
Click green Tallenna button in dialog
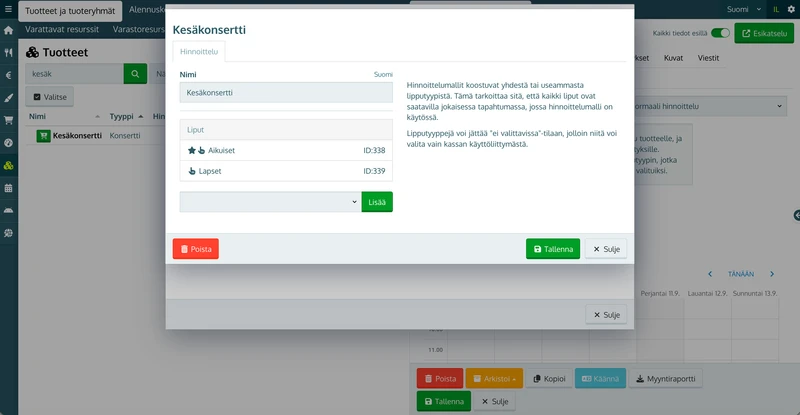[x=553, y=249]
